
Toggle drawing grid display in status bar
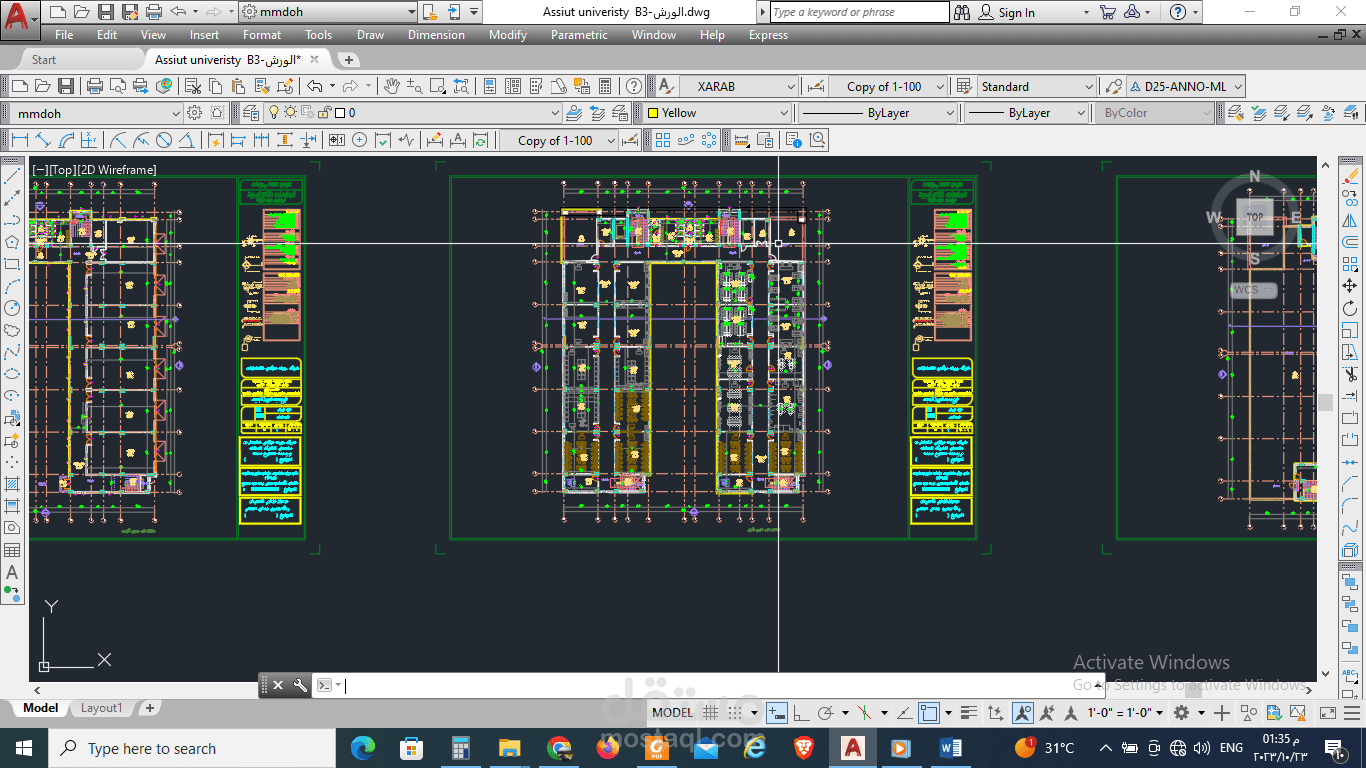(x=710, y=713)
